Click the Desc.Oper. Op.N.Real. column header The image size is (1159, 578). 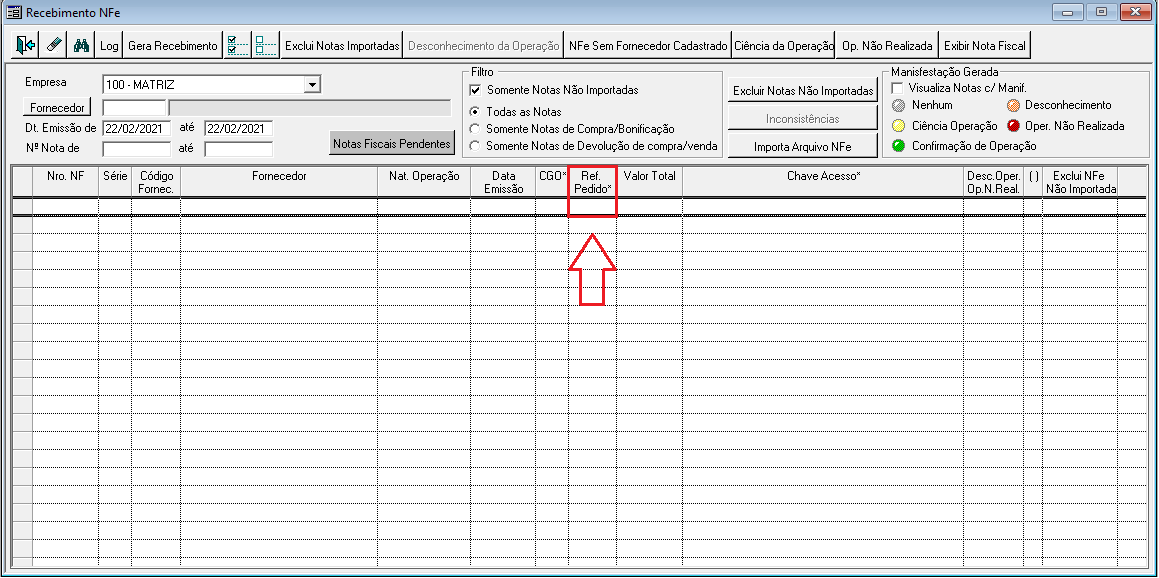(x=993, y=183)
